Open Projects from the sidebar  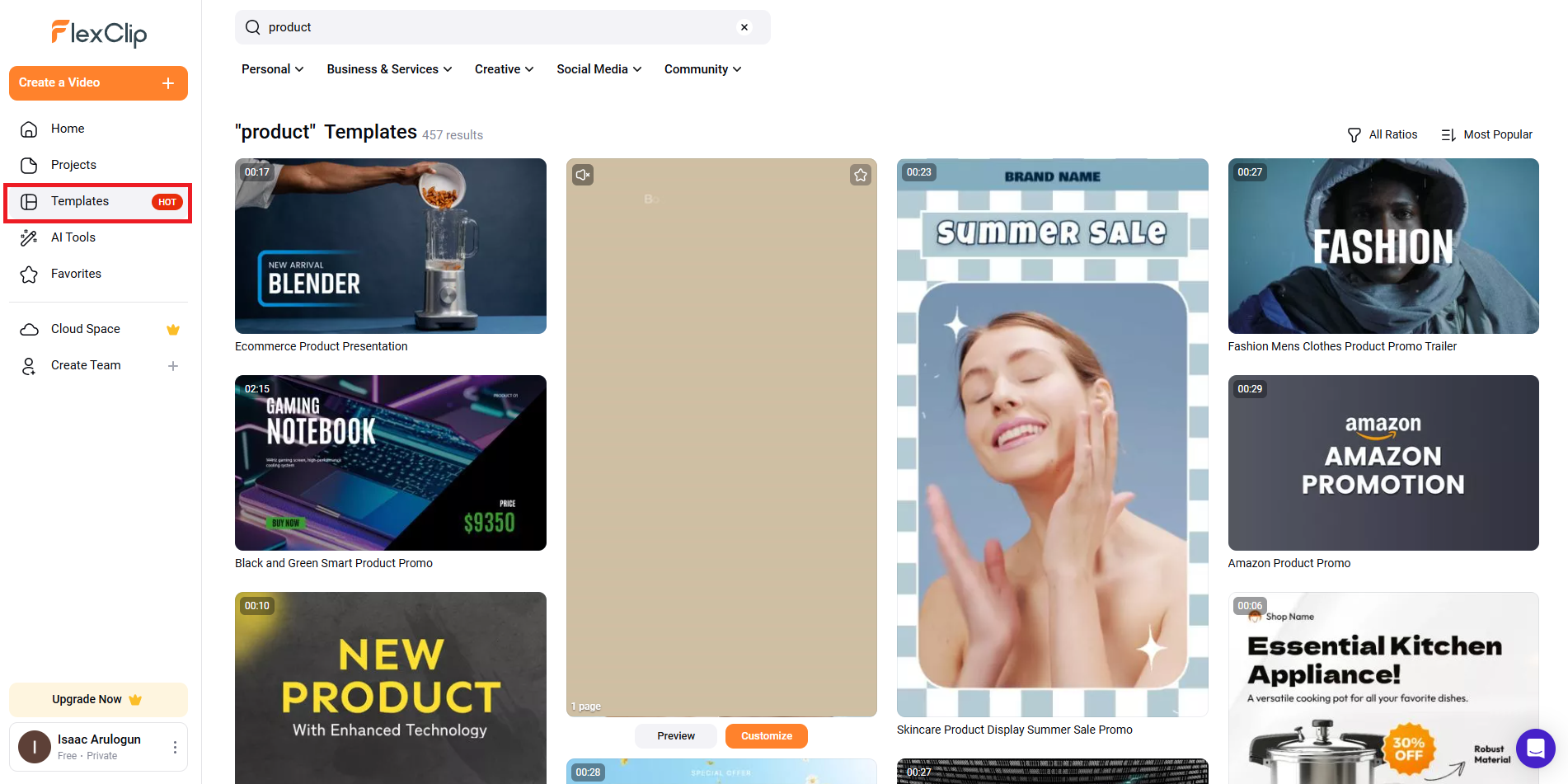[98, 165]
